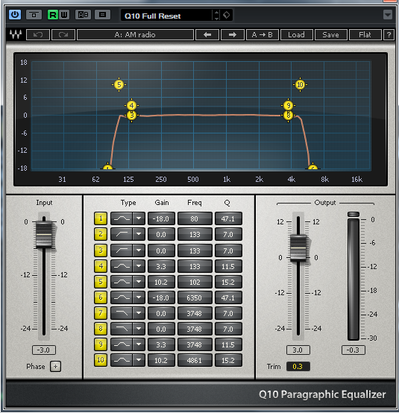Image resolution: width=399 pixels, height=413 pixels.
Task: Toggle band 10 on/off button
Action: coord(100,360)
